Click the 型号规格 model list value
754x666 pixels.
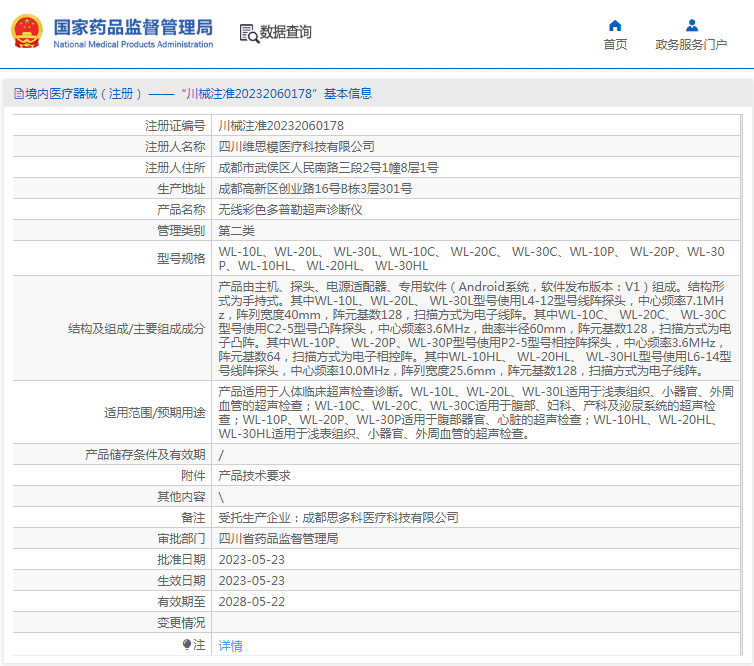(471, 259)
